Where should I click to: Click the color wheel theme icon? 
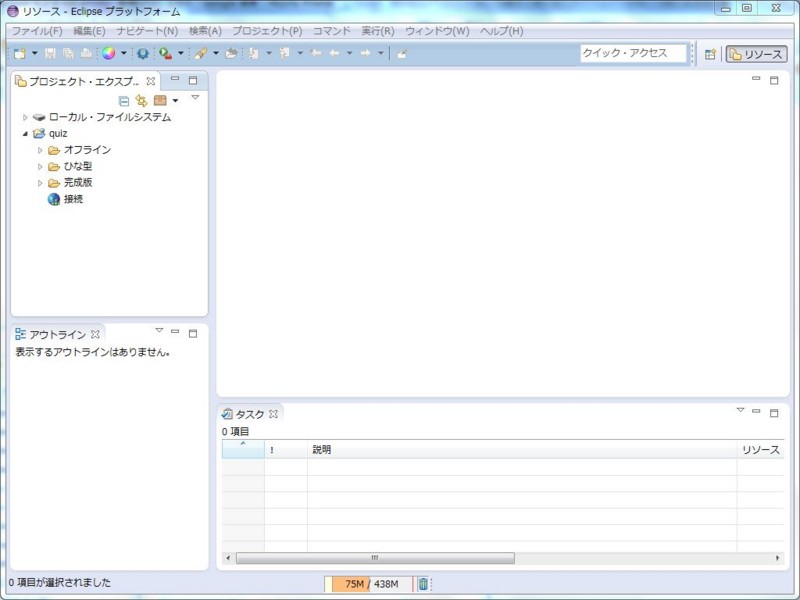(x=108, y=53)
